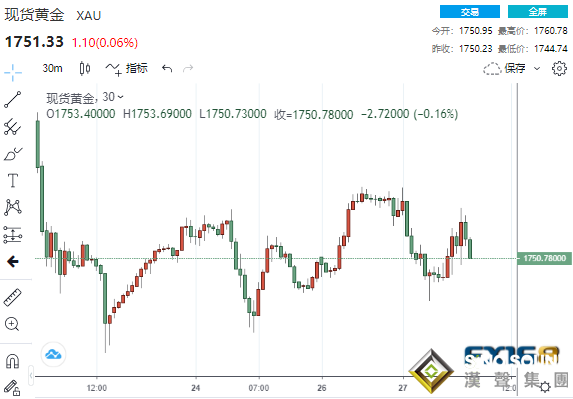
Task: Click the zoom in magnifier tool
Action: coord(12,324)
